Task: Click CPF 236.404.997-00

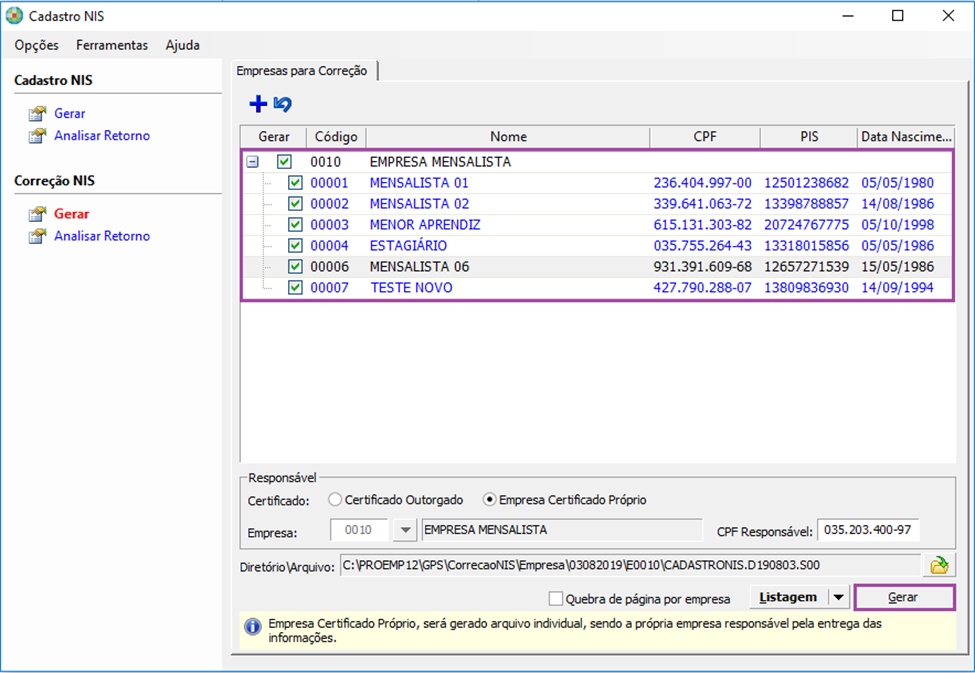Action: pos(703,183)
